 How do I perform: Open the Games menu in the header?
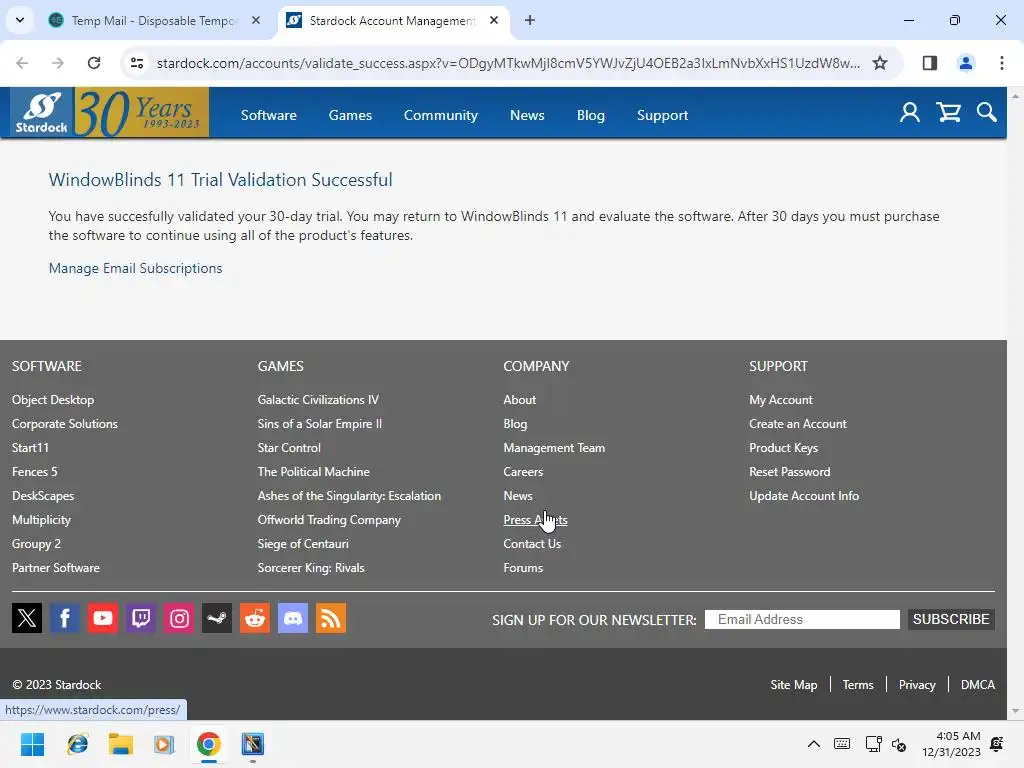(350, 115)
